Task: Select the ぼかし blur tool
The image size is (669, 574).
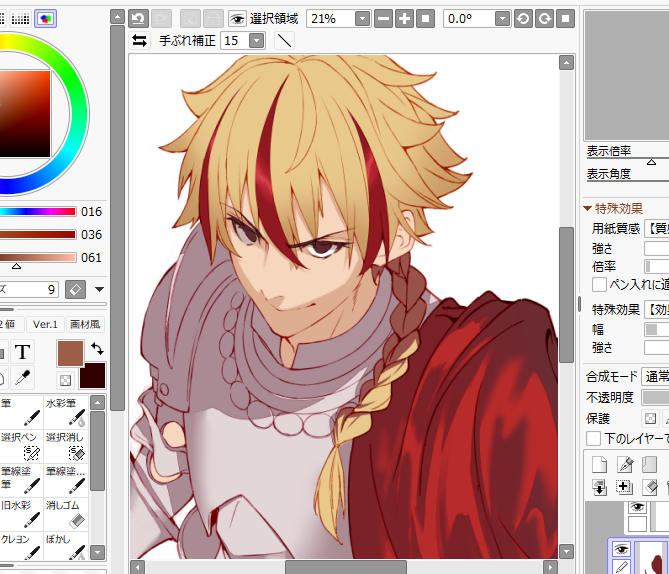Action: point(66,548)
